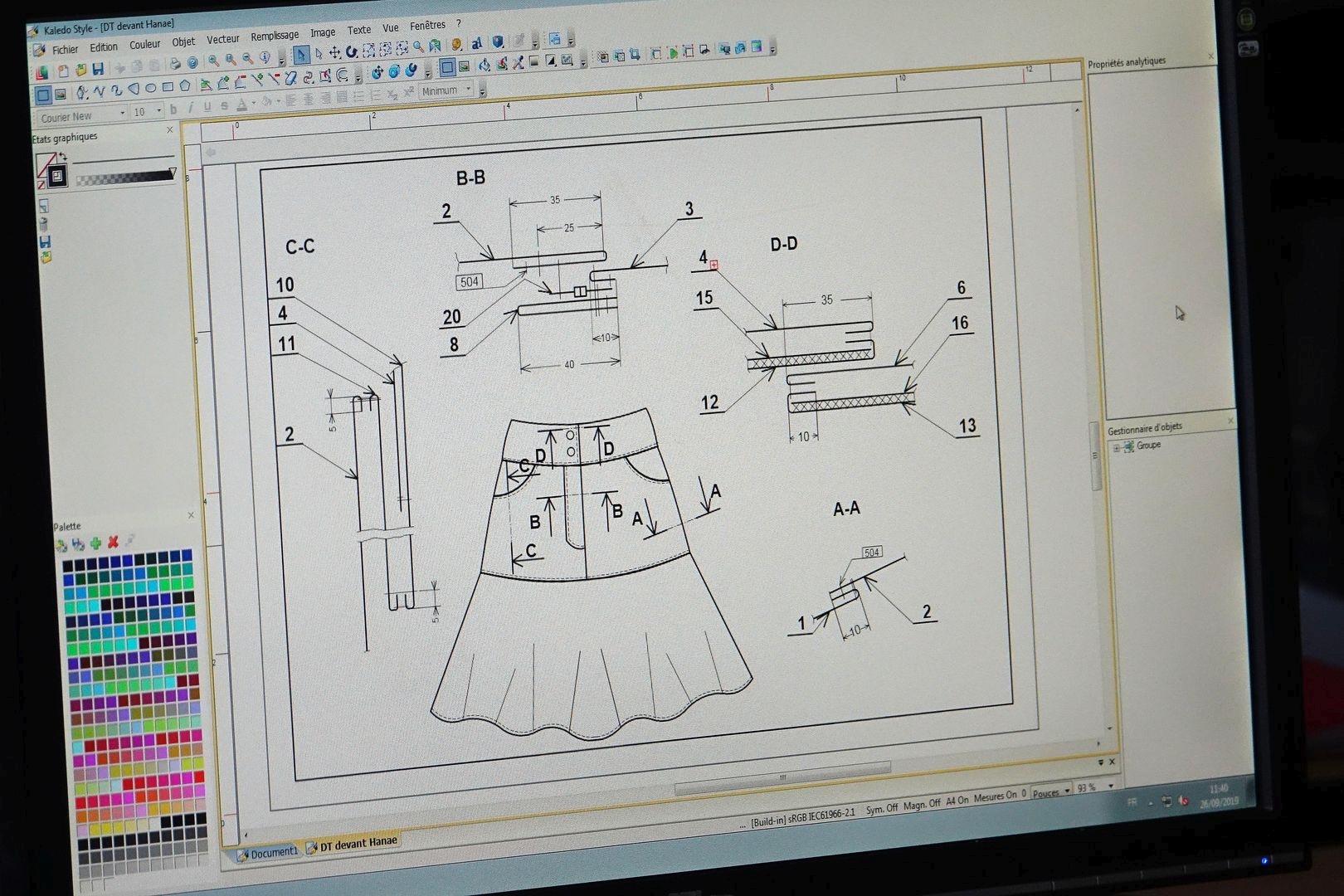1344x896 pixels.
Task: Select the pentagon polygon tool
Action: [x=185, y=86]
